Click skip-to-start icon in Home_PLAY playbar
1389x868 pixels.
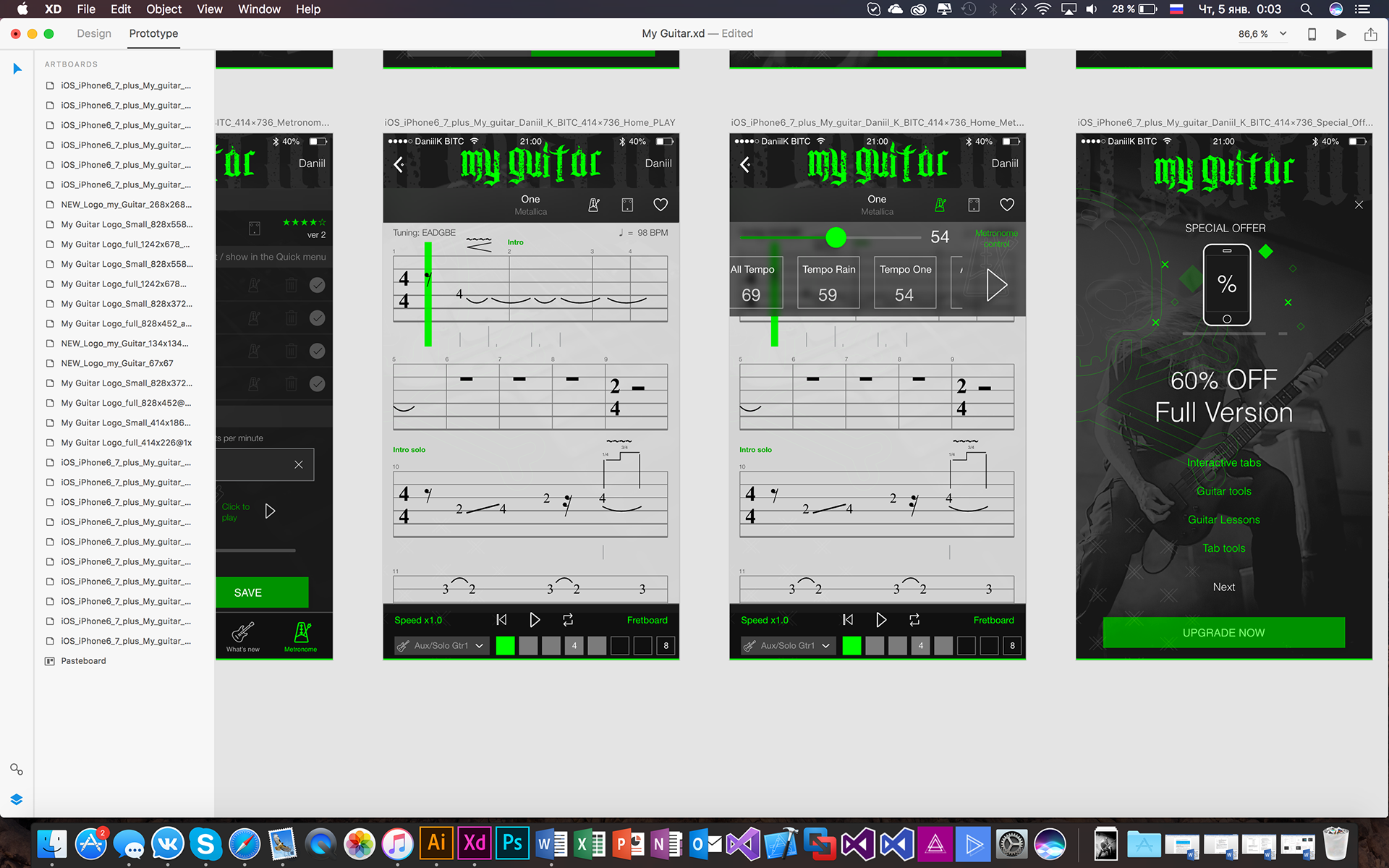pos(501,620)
